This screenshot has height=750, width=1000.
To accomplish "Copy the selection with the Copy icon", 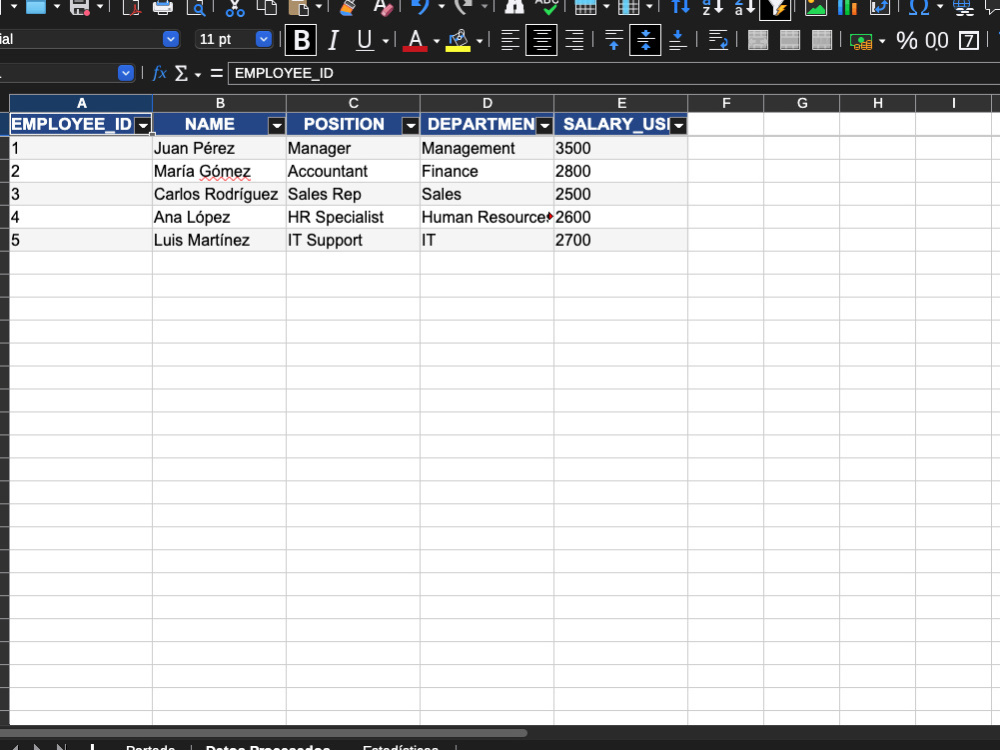I will click(266, 8).
